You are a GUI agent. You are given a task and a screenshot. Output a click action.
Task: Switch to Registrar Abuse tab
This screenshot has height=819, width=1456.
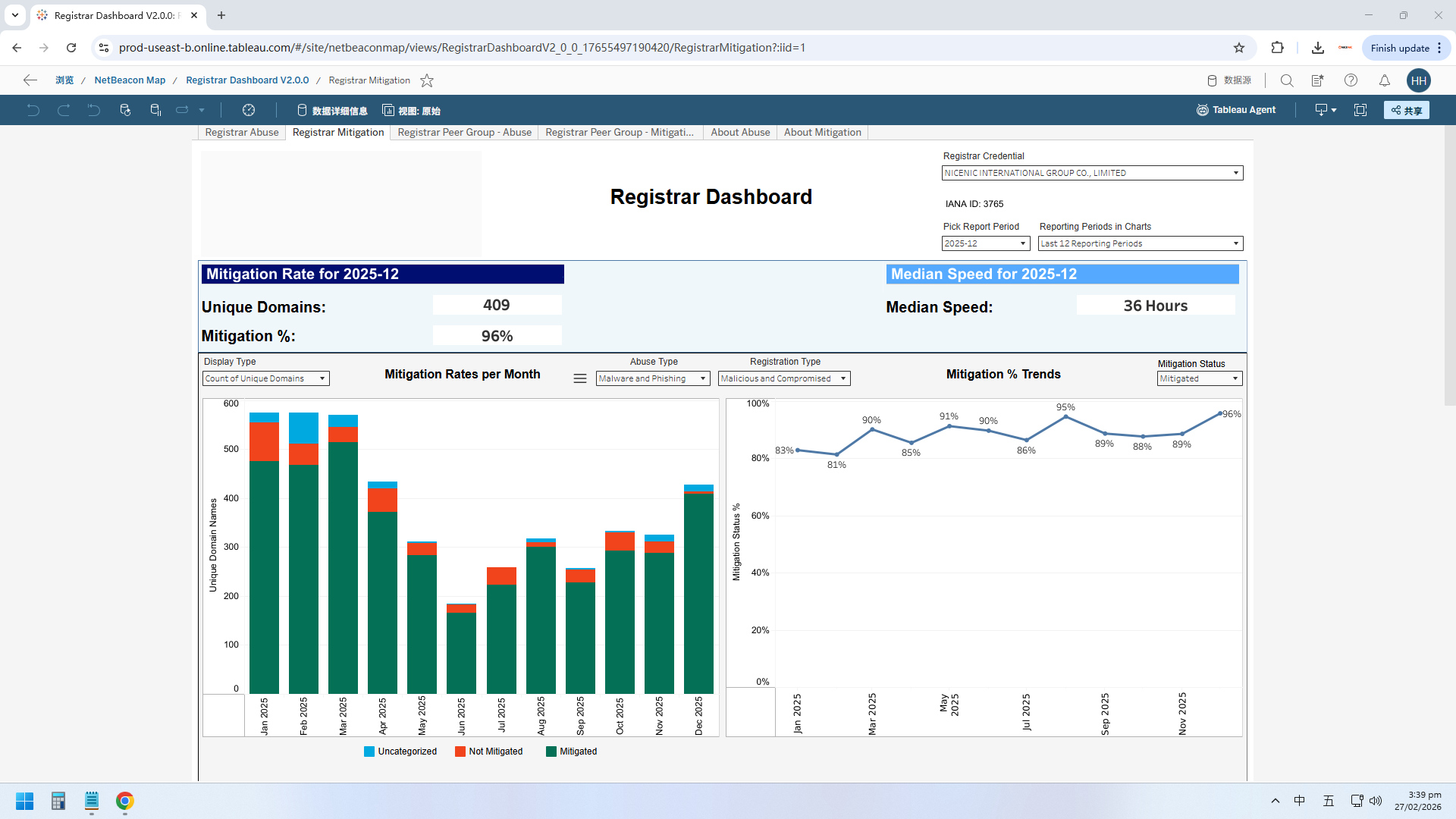tap(242, 132)
